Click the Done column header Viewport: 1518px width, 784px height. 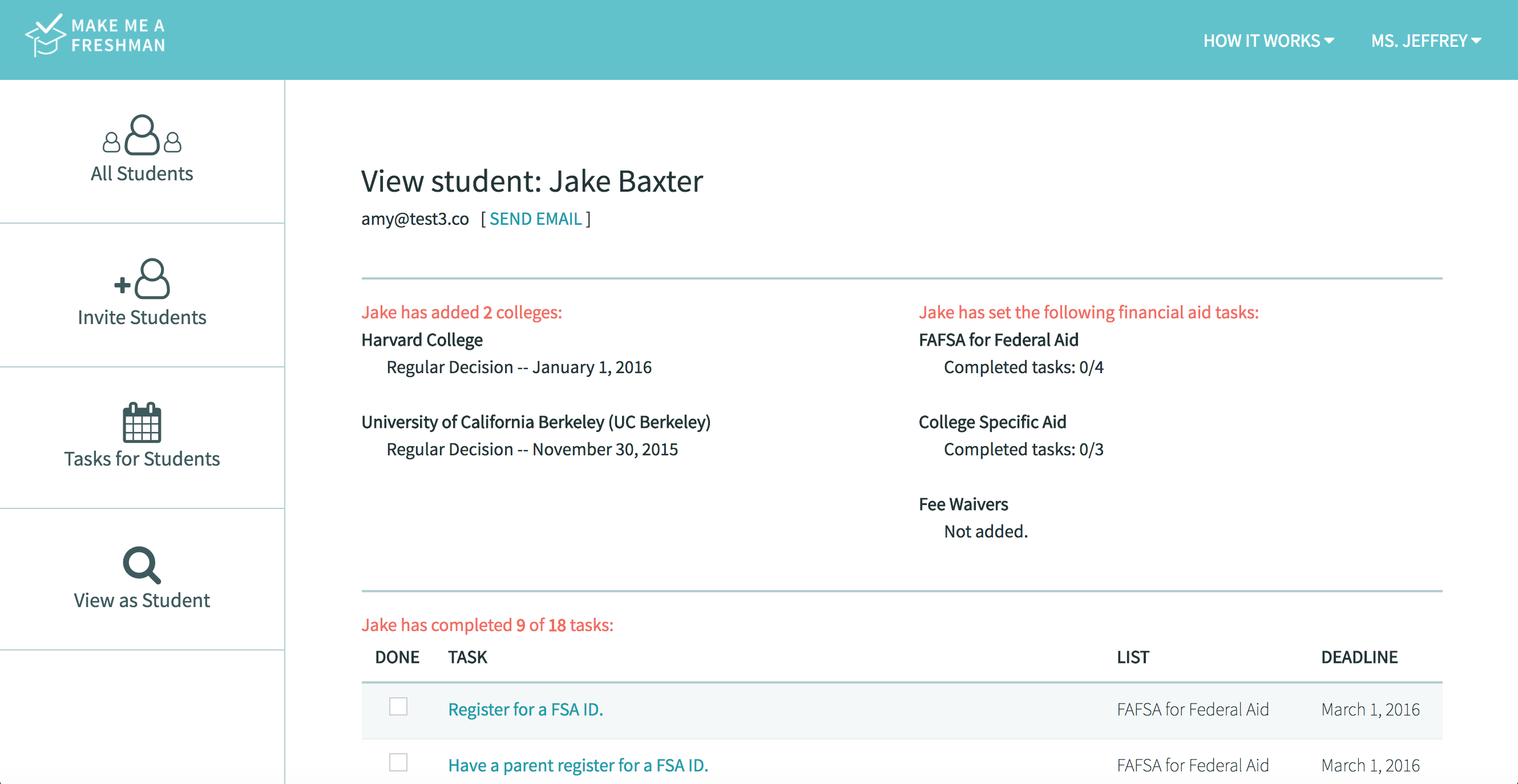coord(397,657)
